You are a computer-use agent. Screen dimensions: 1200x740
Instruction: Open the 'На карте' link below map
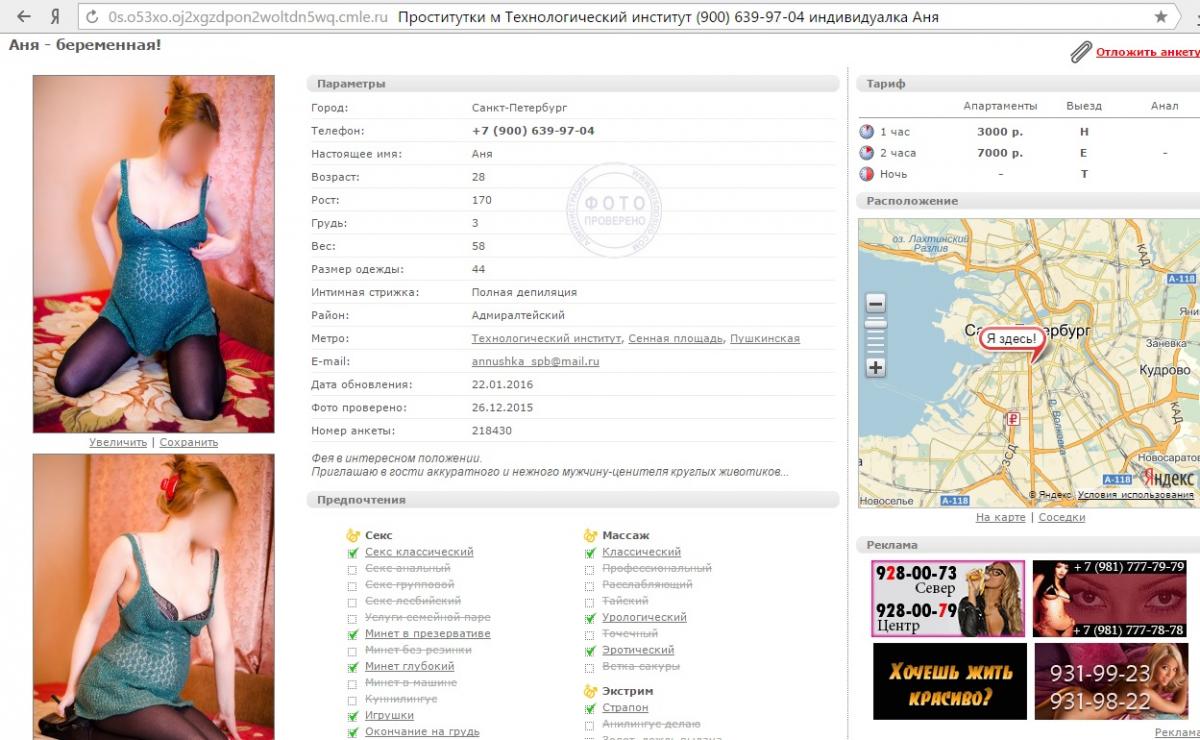click(x=1000, y=518)
